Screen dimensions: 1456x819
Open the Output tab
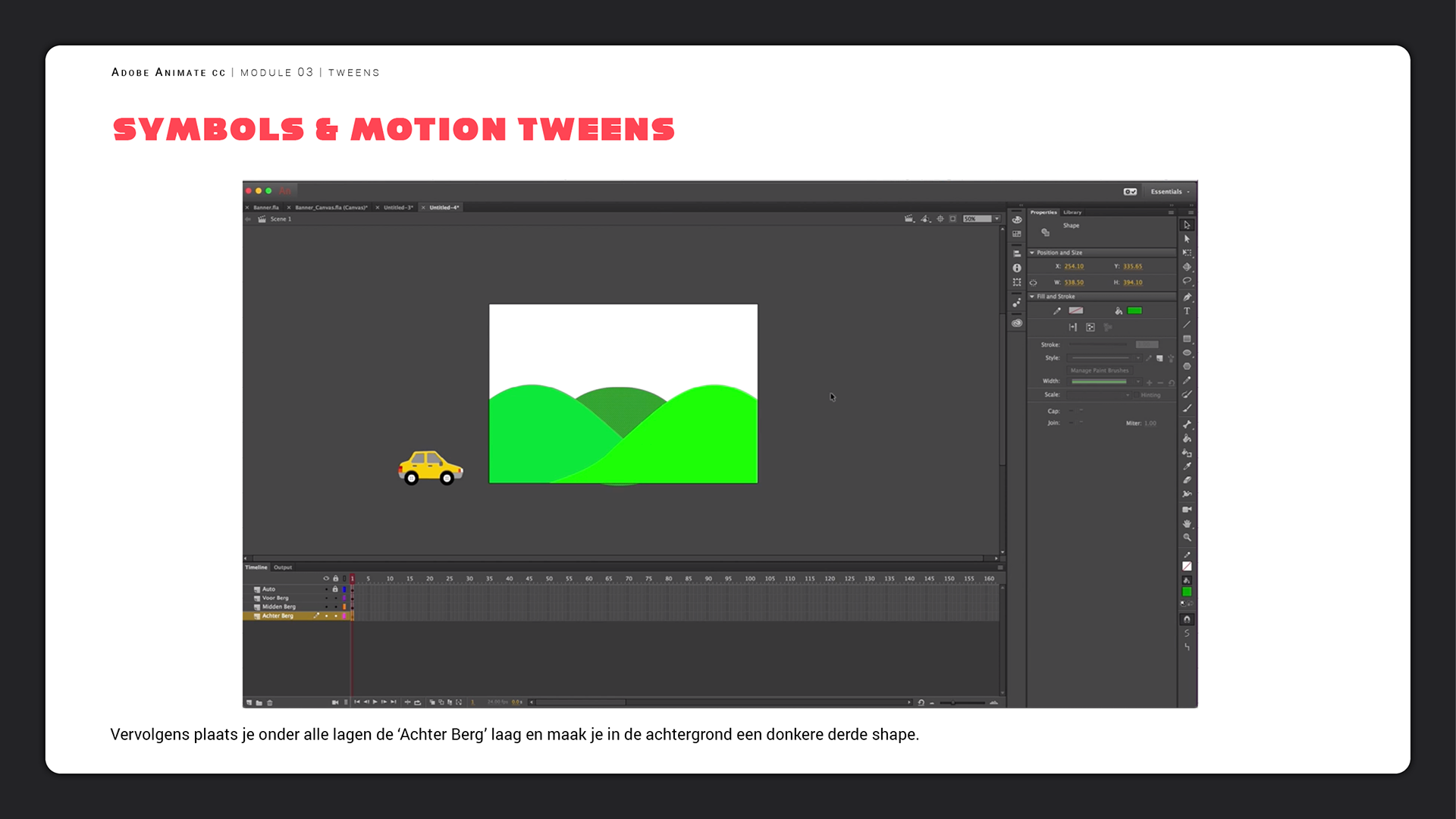pos(283,567)
